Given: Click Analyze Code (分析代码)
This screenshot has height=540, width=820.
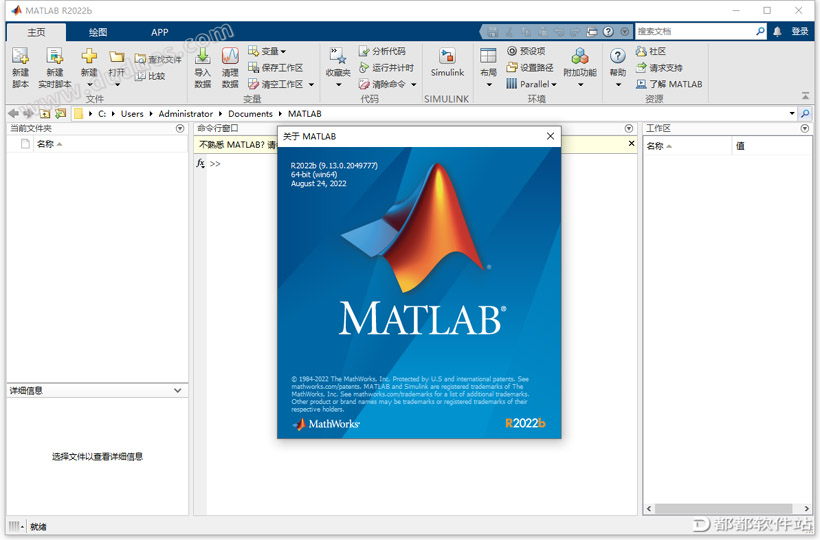Looking at the screenshot, I should coord(382,51).
